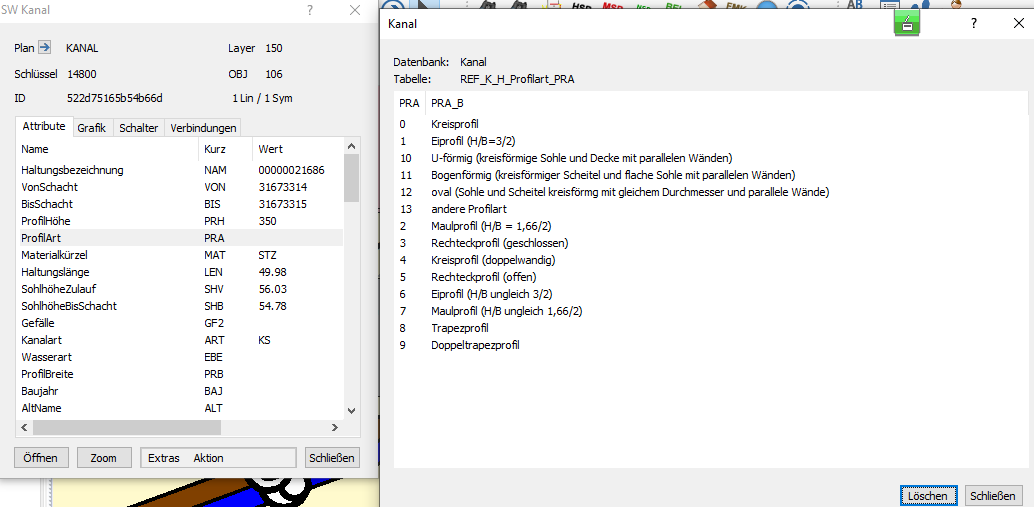Open the Aktion menu

[208, 458]
